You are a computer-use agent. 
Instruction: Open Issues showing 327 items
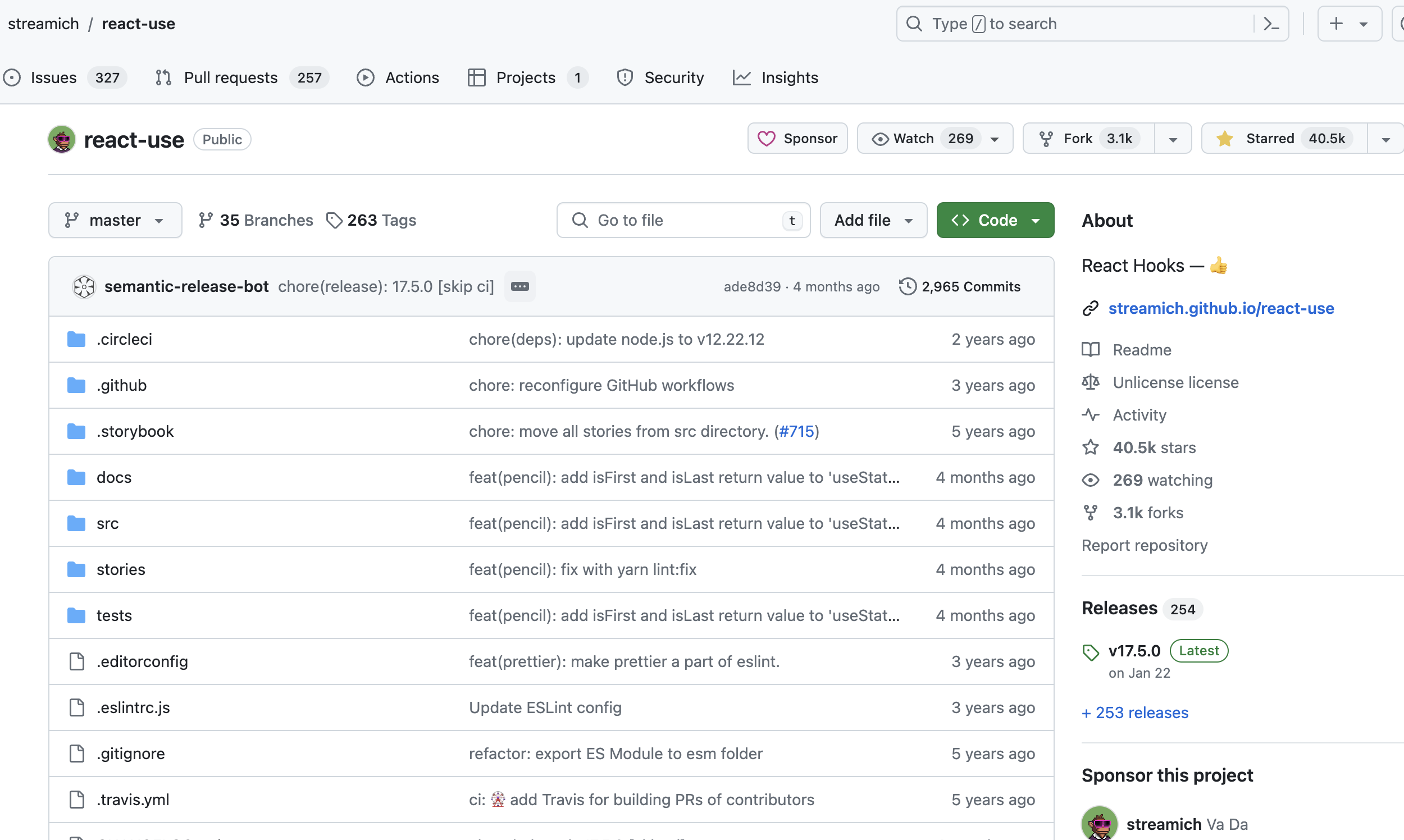pos(54,77)
